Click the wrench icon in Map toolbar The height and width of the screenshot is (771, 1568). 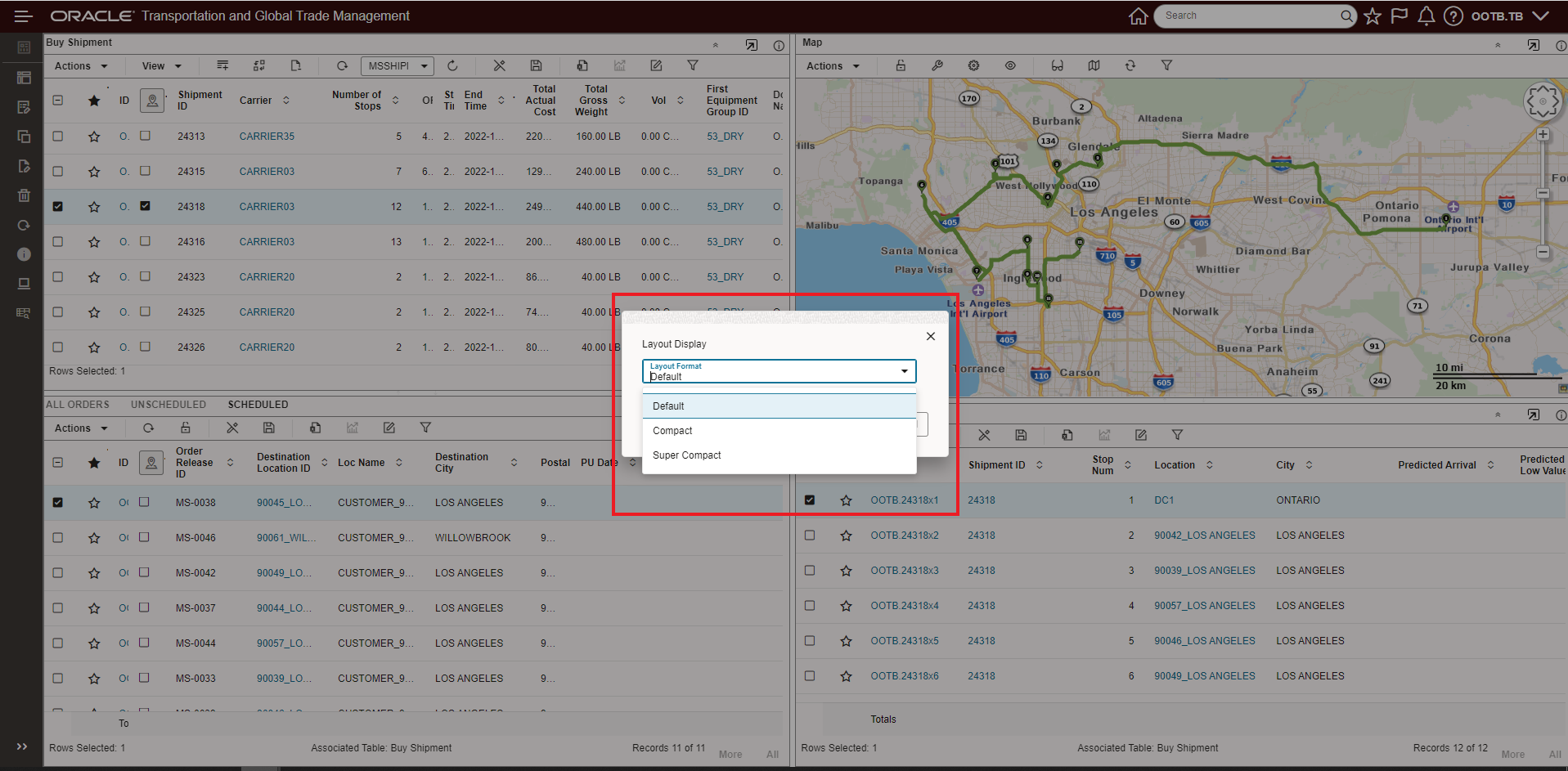tap(937, 65)
